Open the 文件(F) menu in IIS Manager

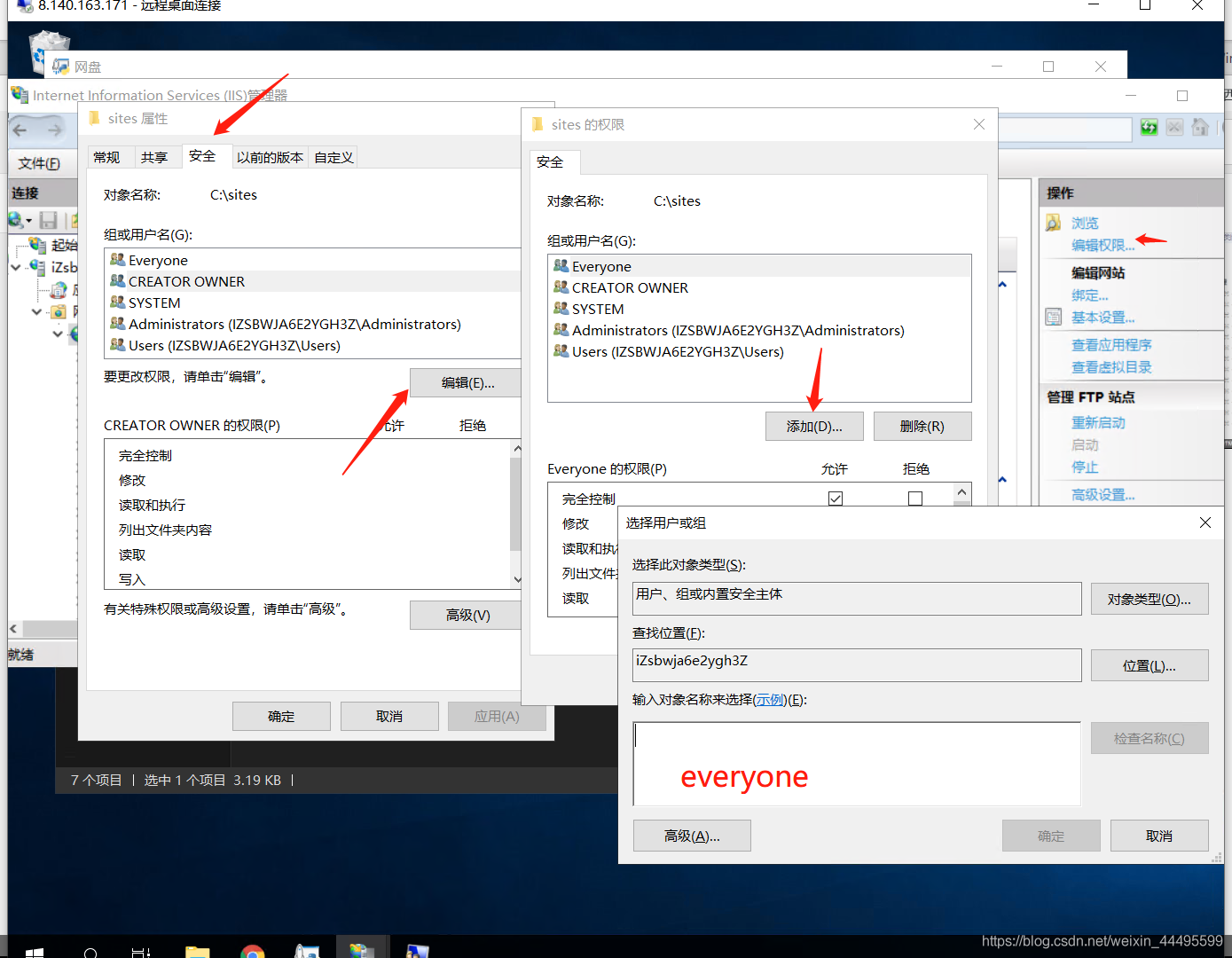39,163
